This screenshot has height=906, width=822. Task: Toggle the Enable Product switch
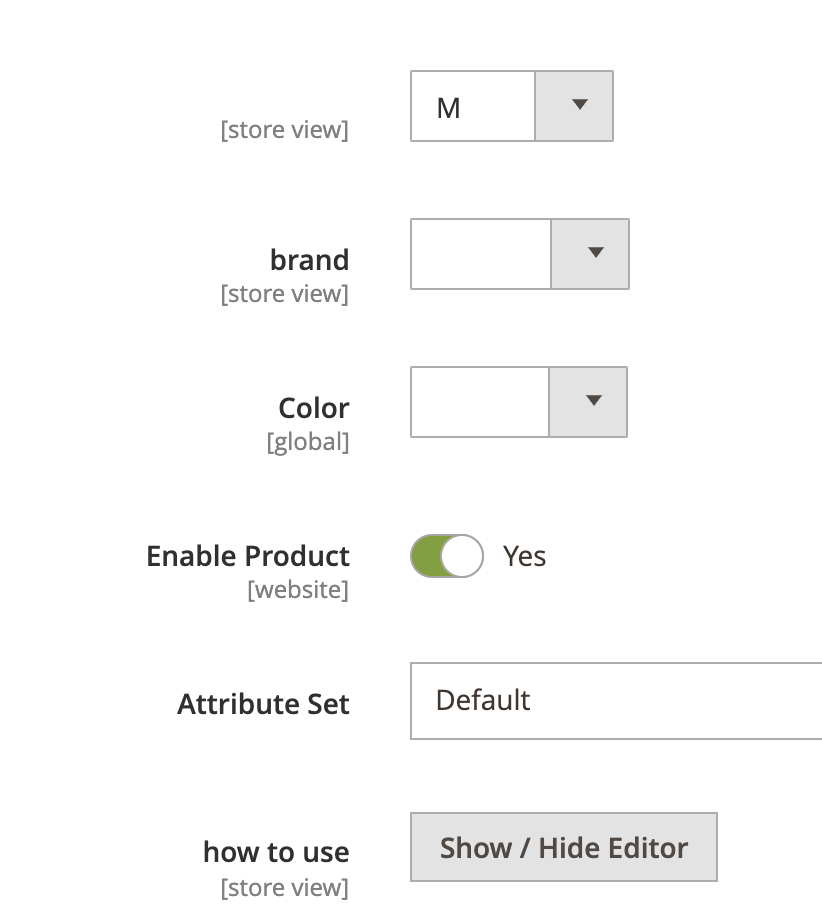(447, 556)
